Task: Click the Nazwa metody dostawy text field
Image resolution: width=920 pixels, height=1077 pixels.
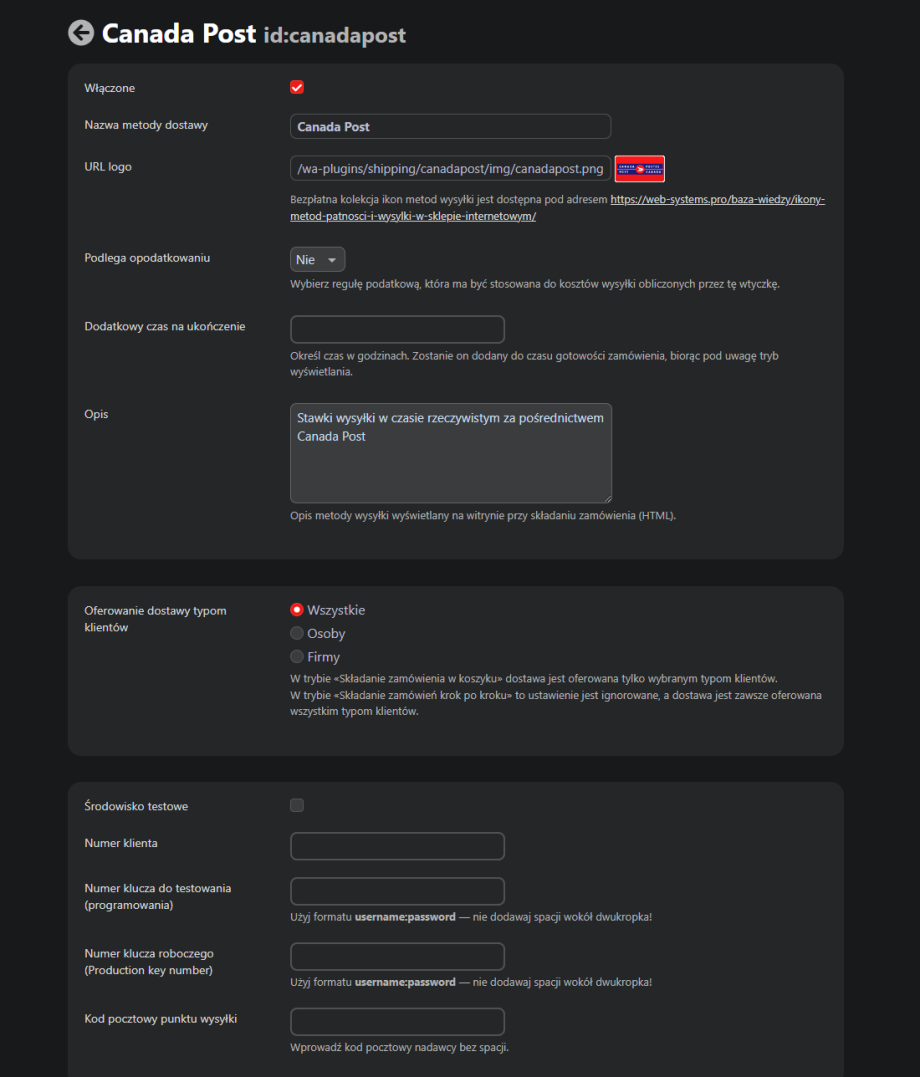Action: 450,127
